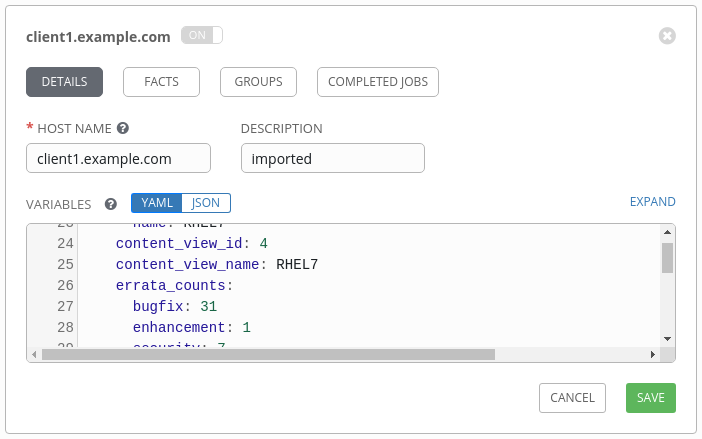Expand the variables editor
Viewport: 702px width, 439px height.
point(652,202)
